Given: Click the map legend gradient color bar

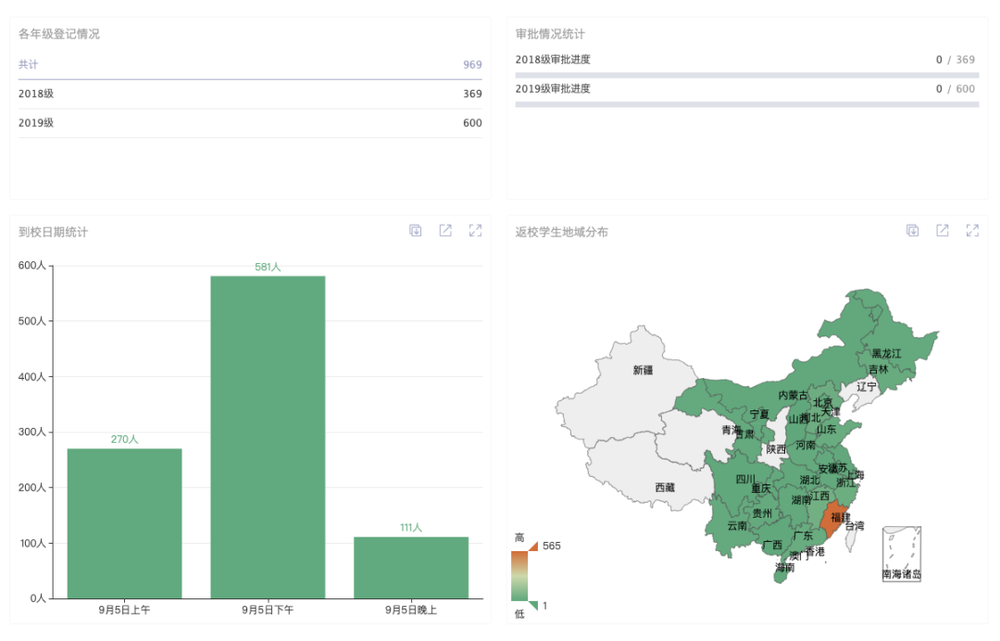Looking at the screenshot, I should click(518, 576).
